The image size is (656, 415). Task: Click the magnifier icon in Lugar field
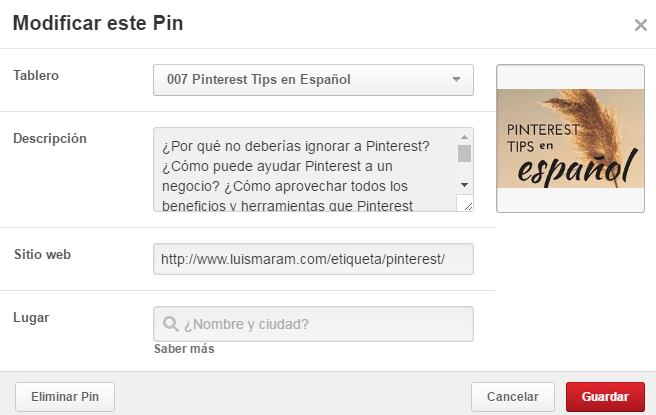click(x=170, y=324)
